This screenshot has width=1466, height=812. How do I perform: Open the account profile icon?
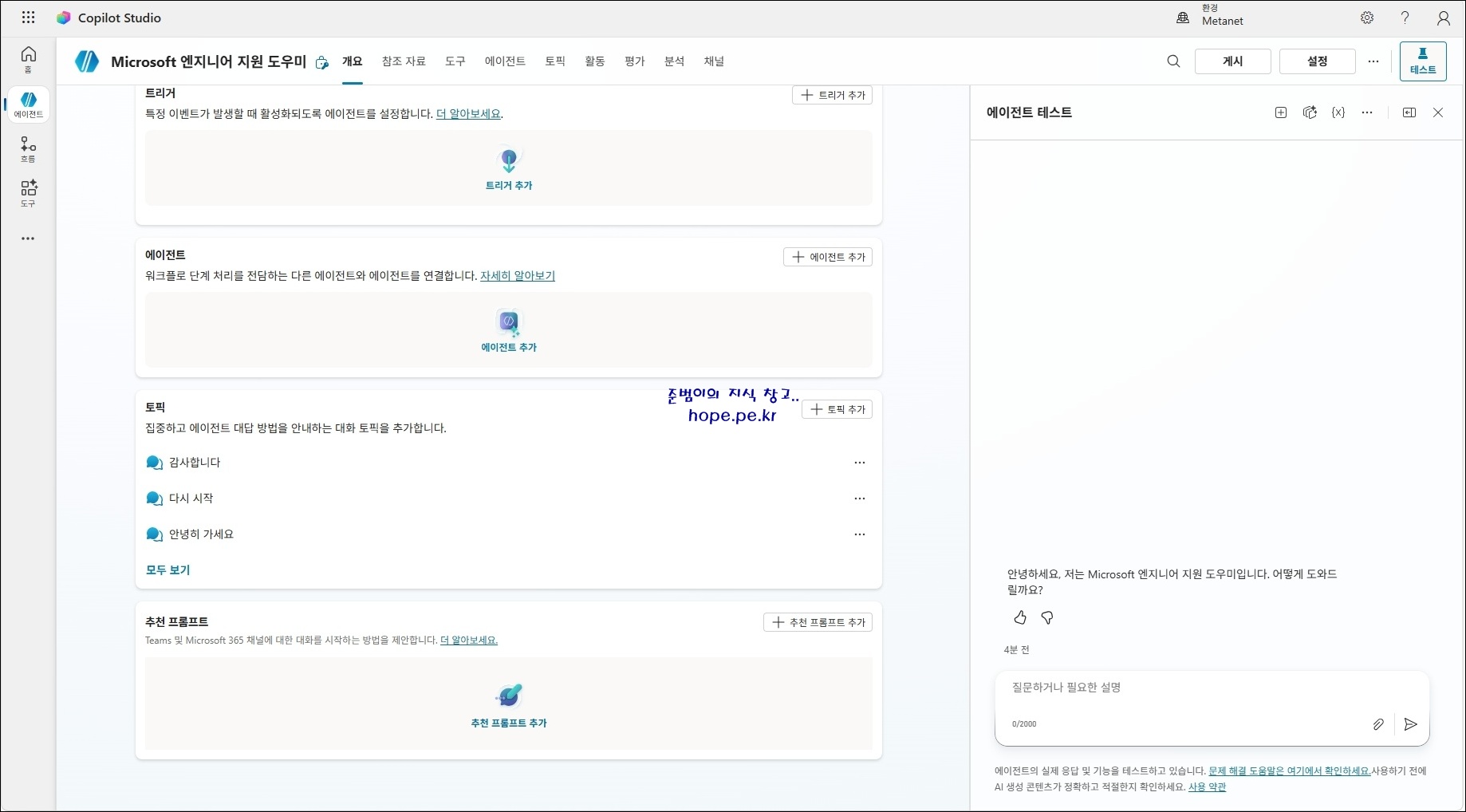click(x=1444, y=18)
